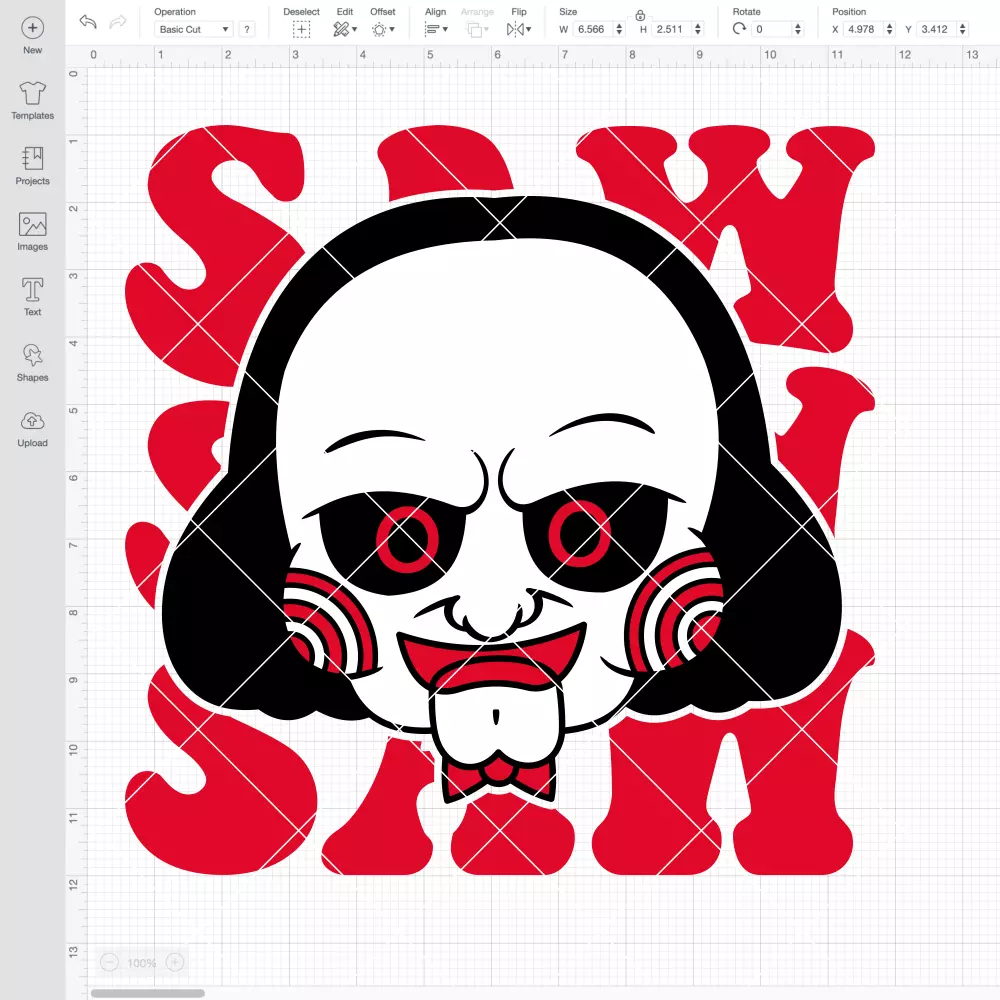Create a New project
Image resolution: width=1000 pixels, height=1000 pixels.
point(33,36)
